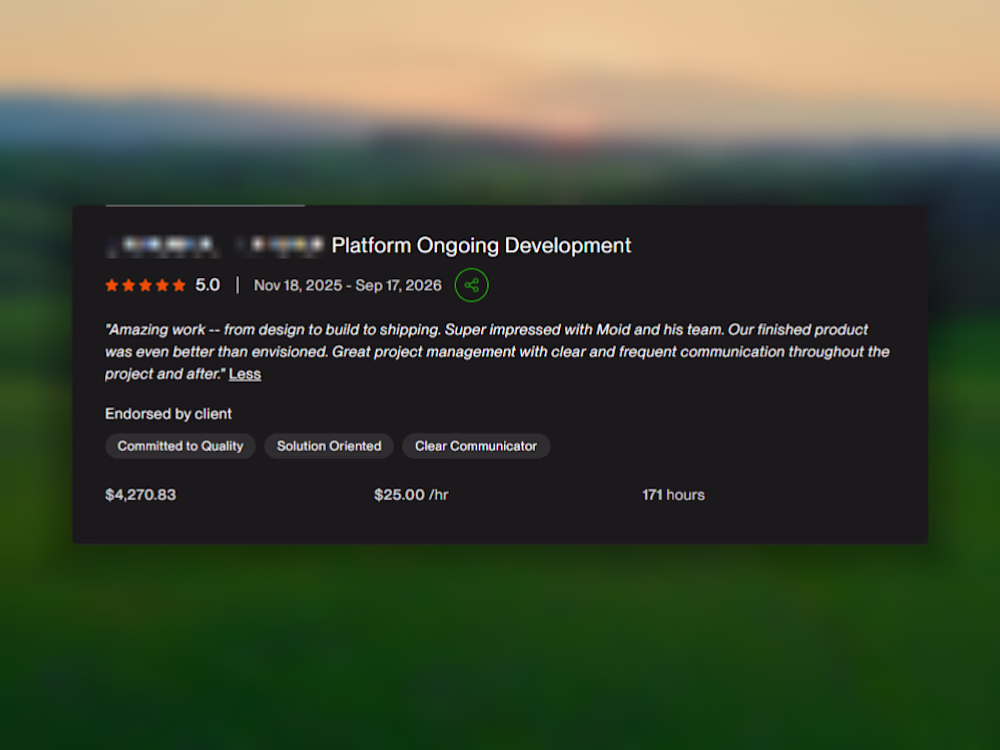Select the Clear Communicator tag
1000x750 pixels.
pyautogui.click(x=476, y=446)
